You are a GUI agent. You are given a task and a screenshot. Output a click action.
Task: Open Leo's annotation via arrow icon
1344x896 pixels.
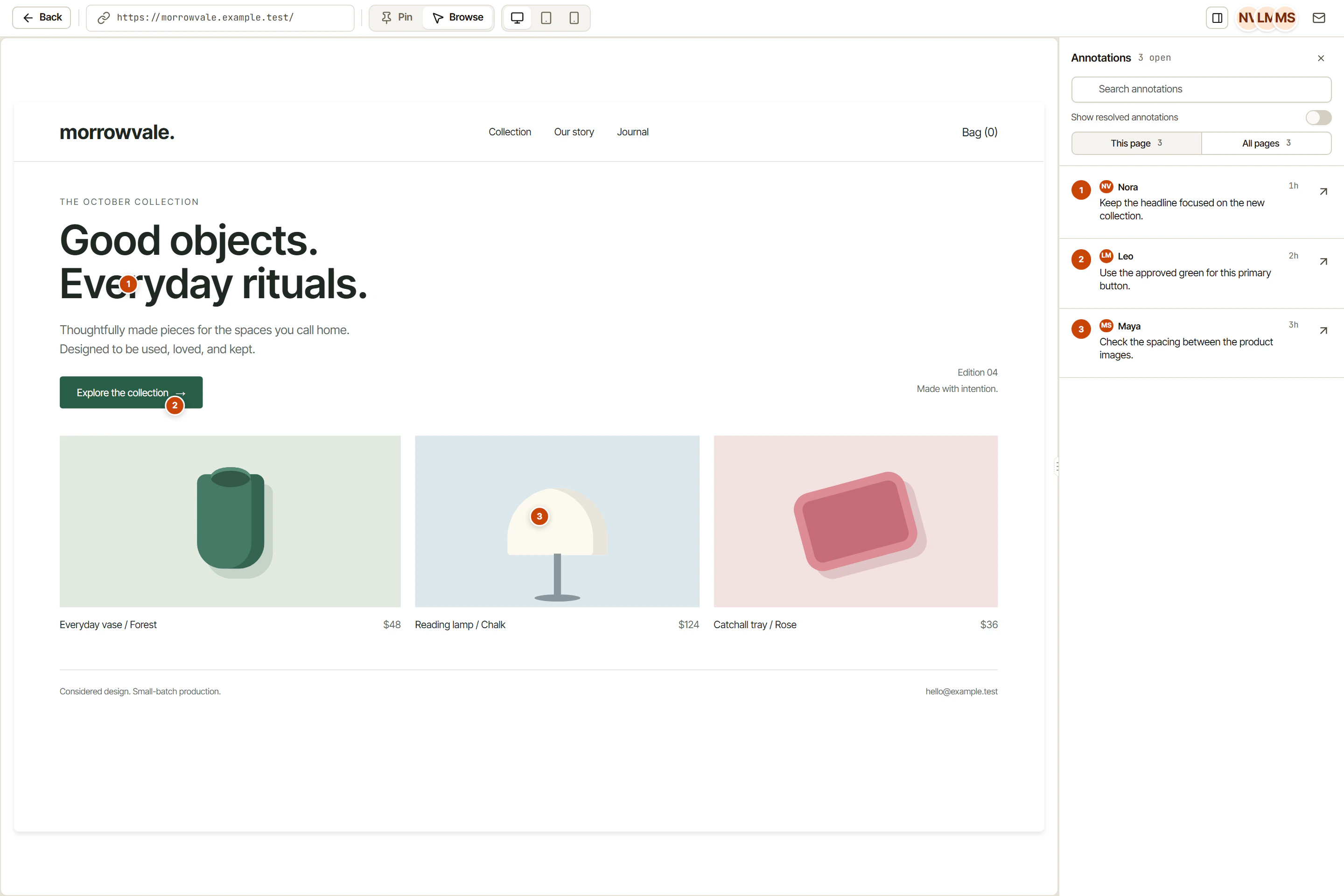pyautogui.click(x=1323, y=262)
